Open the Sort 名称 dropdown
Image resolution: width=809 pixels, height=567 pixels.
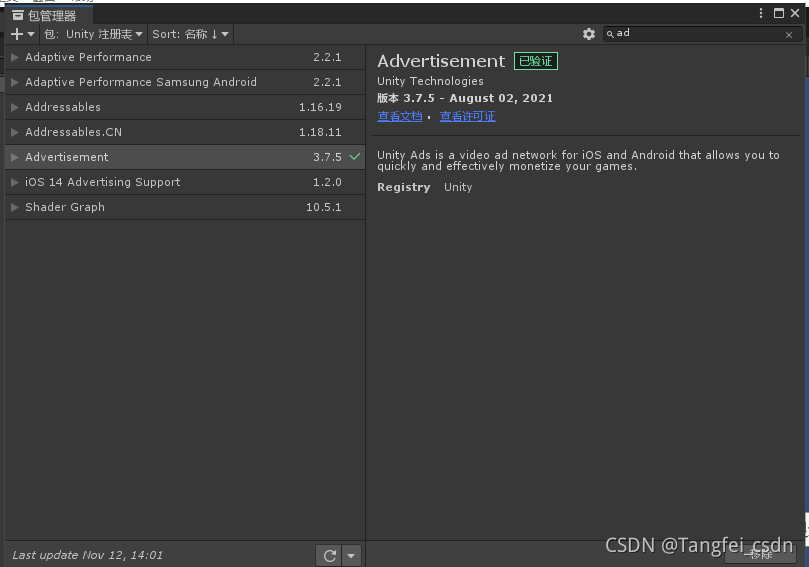[190, 34]
